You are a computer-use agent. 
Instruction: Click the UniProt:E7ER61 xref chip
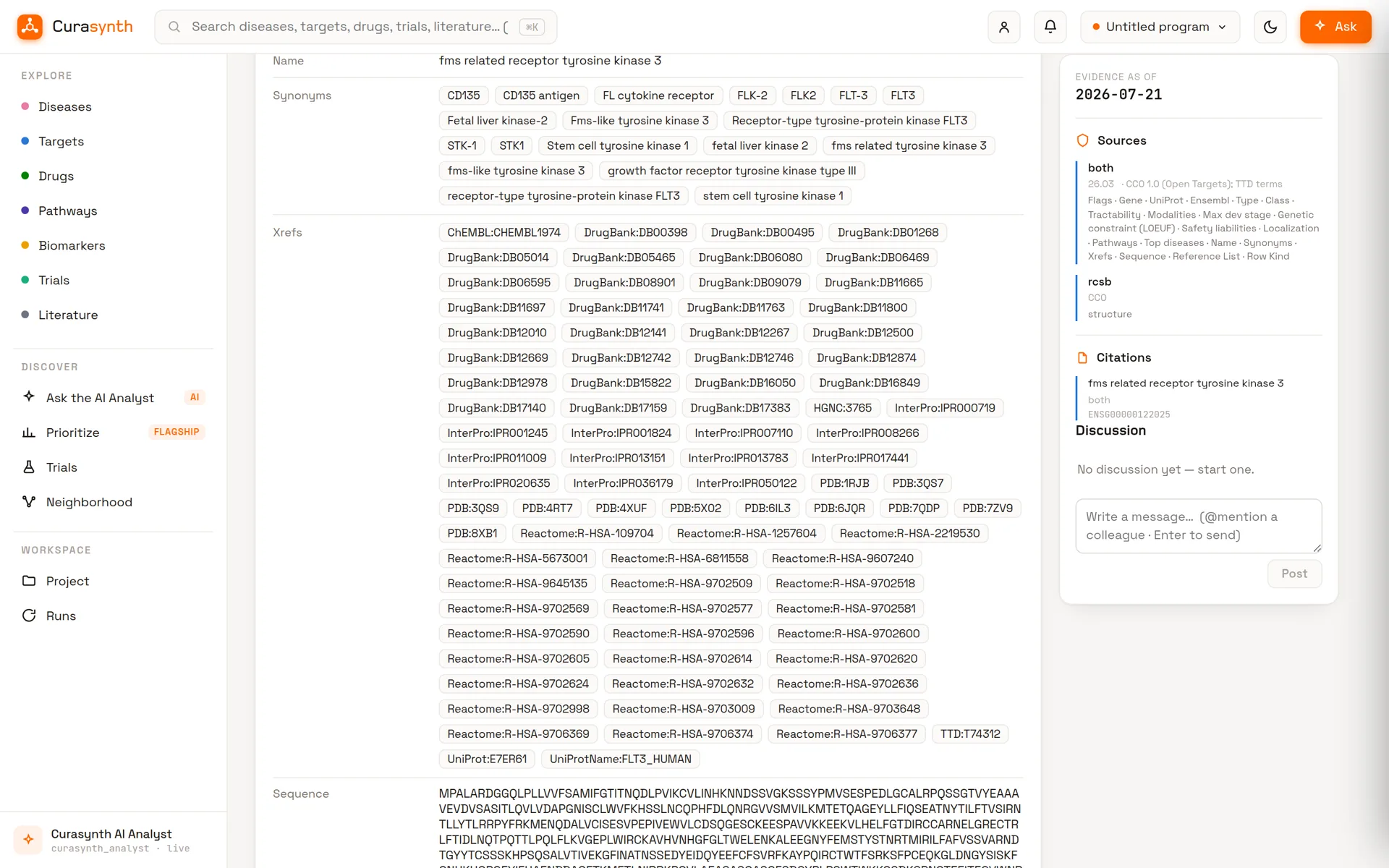(487, 759)
